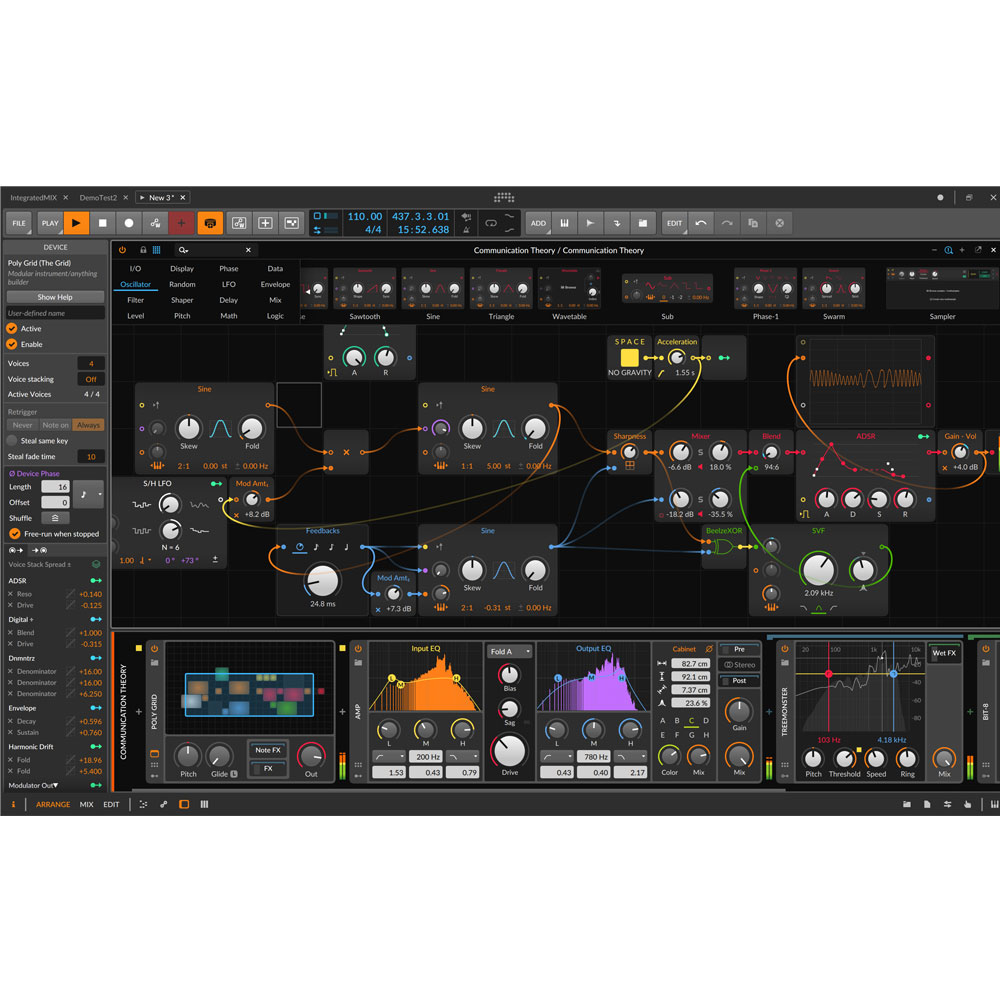The image size is (1000, 1000).
Task: Click the Show Help button
Action: tap(55, 297)
